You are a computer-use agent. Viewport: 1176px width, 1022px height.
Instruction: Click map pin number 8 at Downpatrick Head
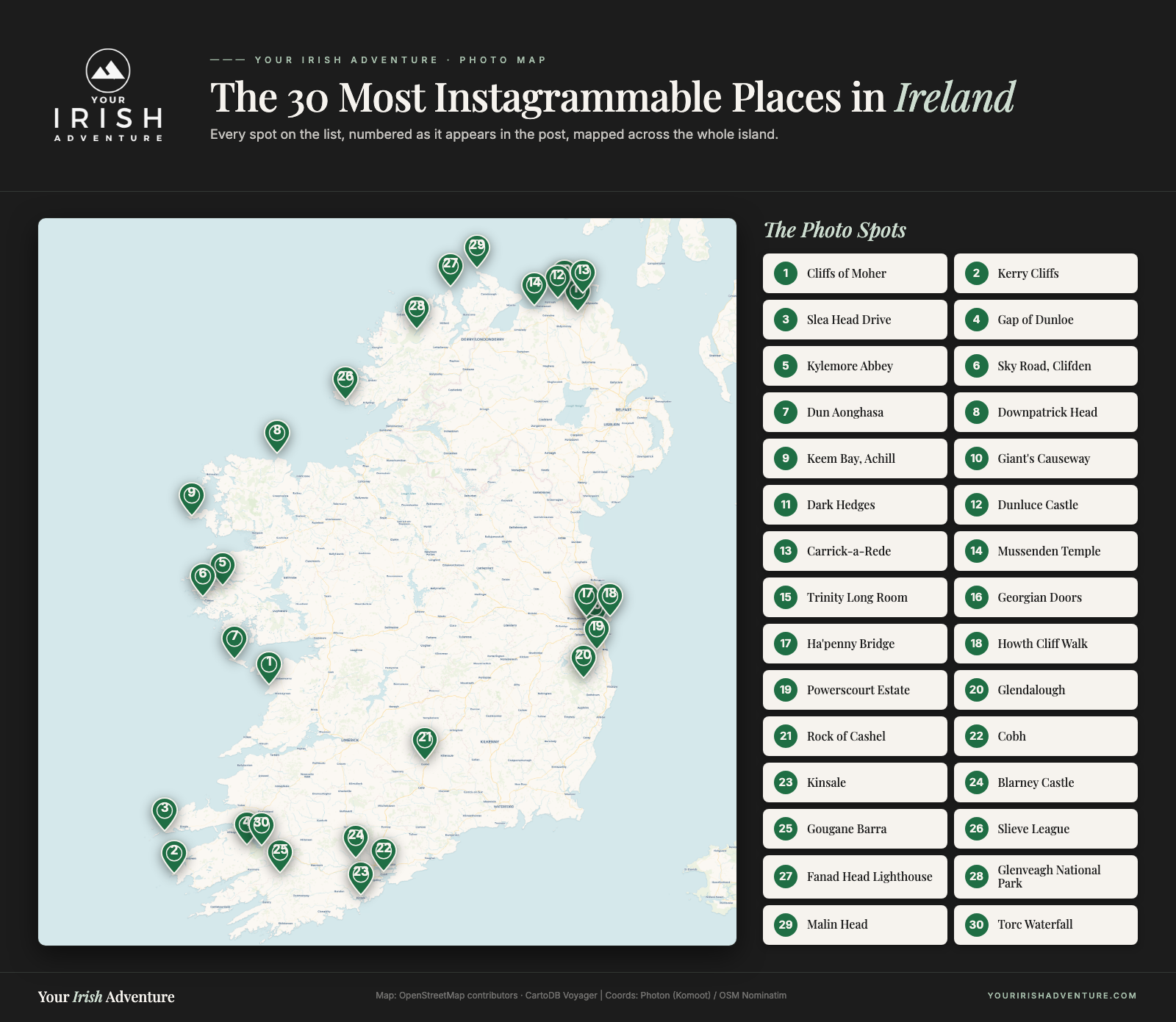(277, 436)
